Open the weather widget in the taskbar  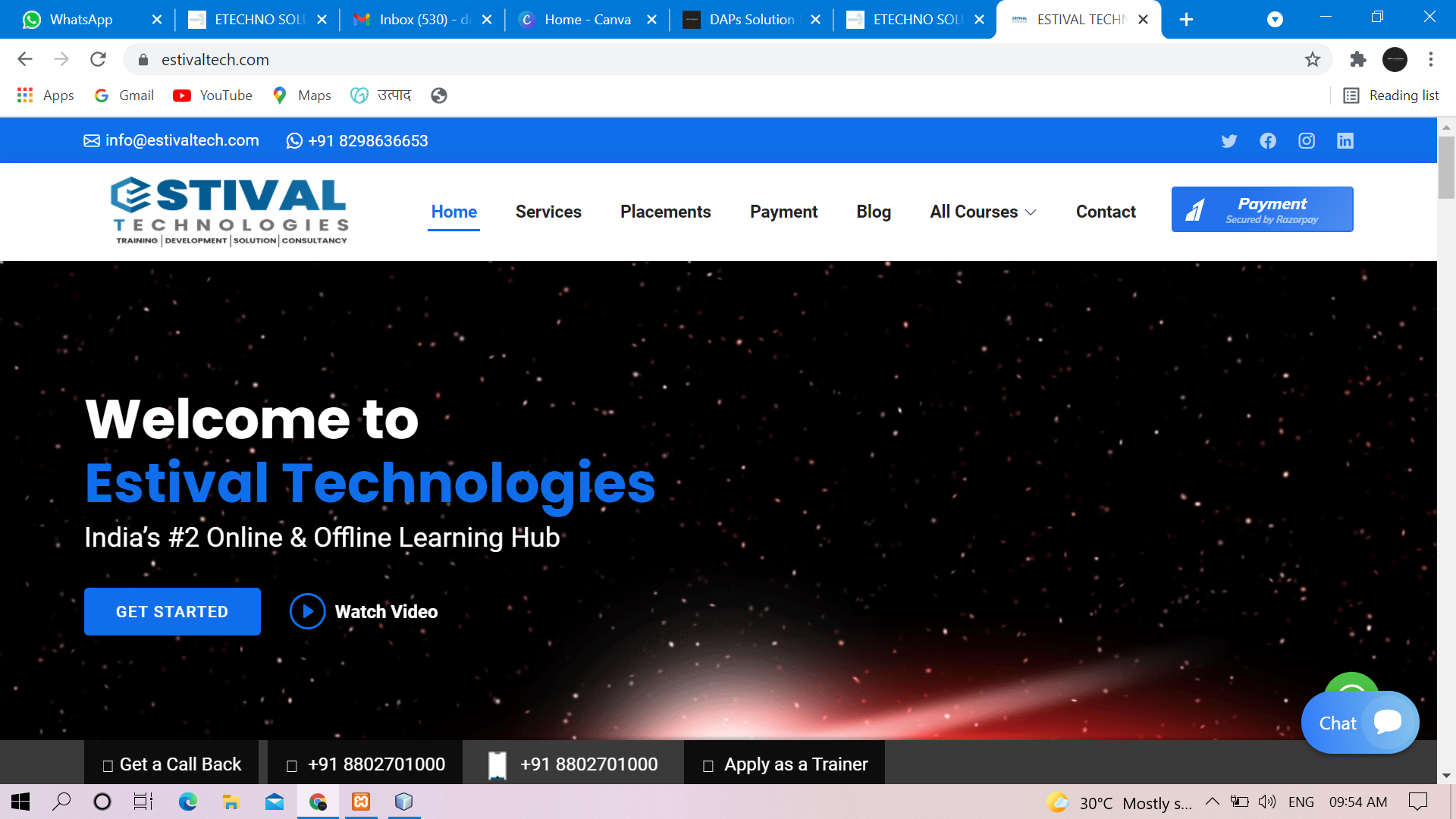[x=1119, y=802]
